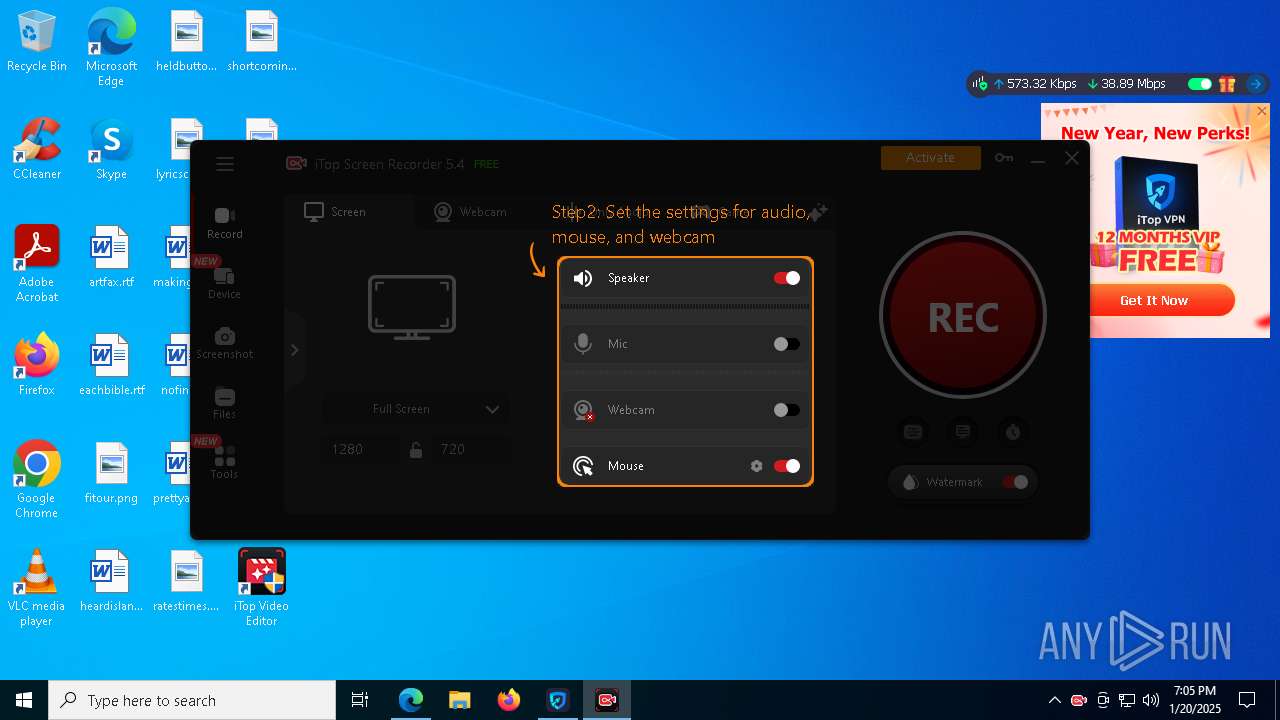This screenshot has height=720, width=1280.
Task: Click the blue arrow on the network speed widget
Action: (1255, 84)
